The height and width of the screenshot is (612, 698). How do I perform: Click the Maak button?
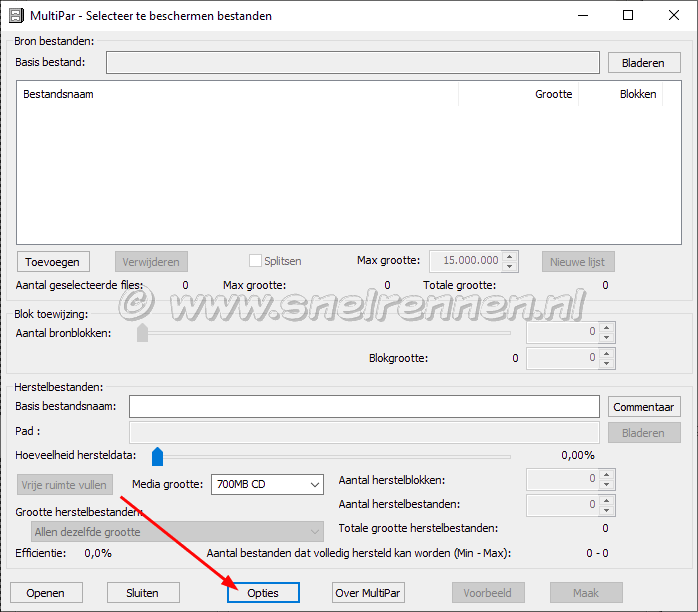(x=586, y=593)
